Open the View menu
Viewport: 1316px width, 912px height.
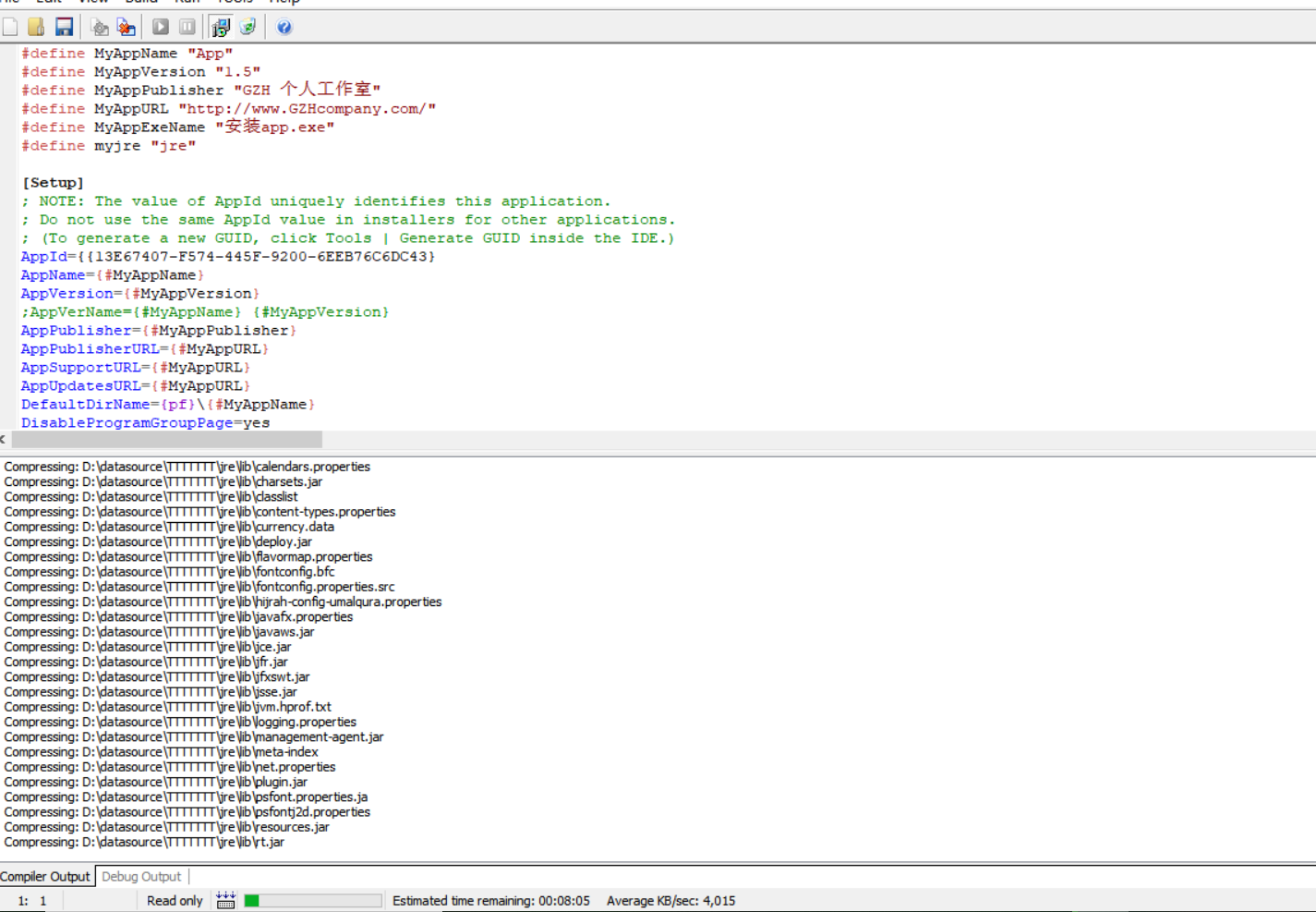pyautogui.click(x=92, y=2)
